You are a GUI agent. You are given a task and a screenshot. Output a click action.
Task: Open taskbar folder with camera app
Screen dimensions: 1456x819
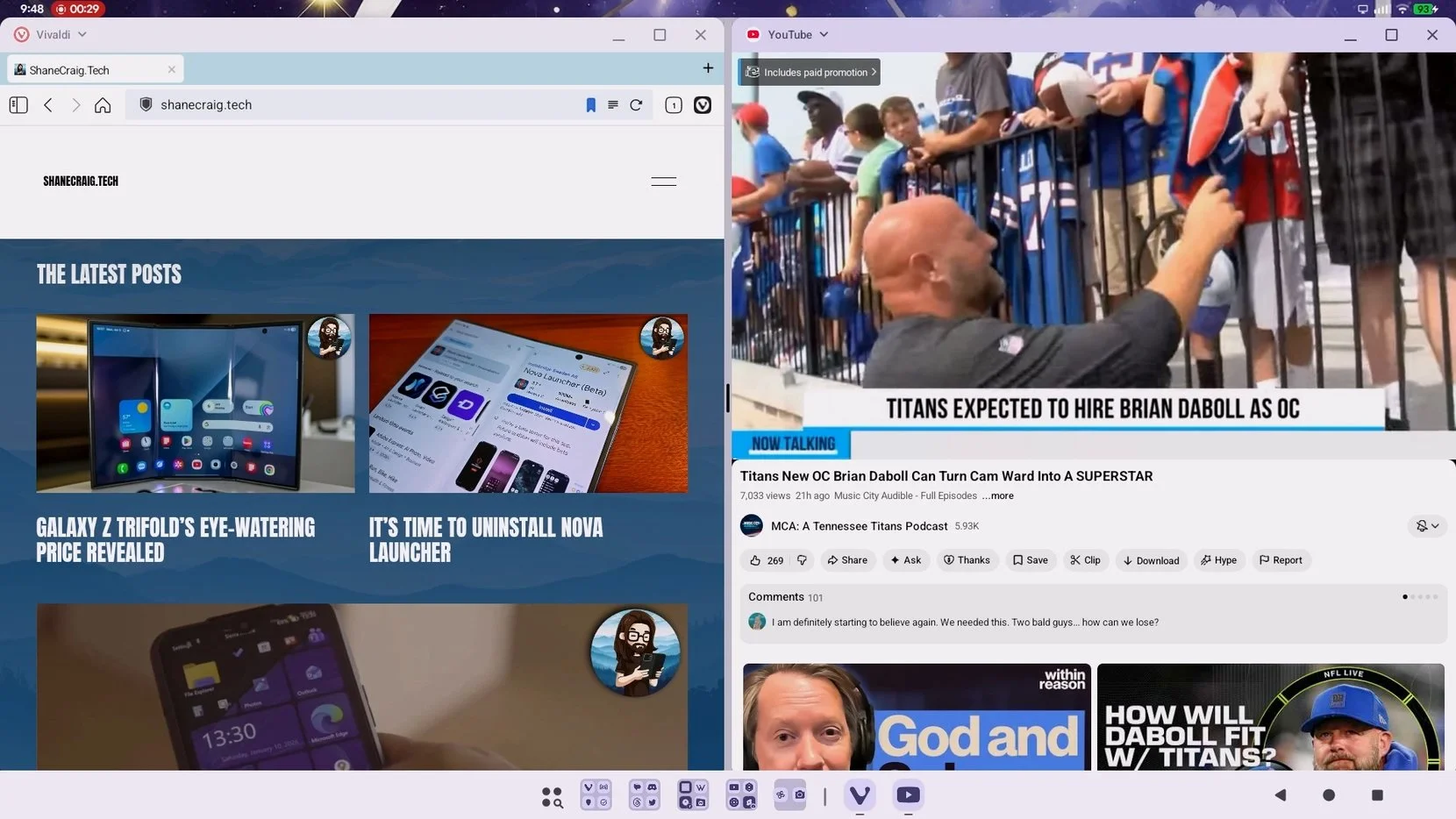(x=790, y=796)
